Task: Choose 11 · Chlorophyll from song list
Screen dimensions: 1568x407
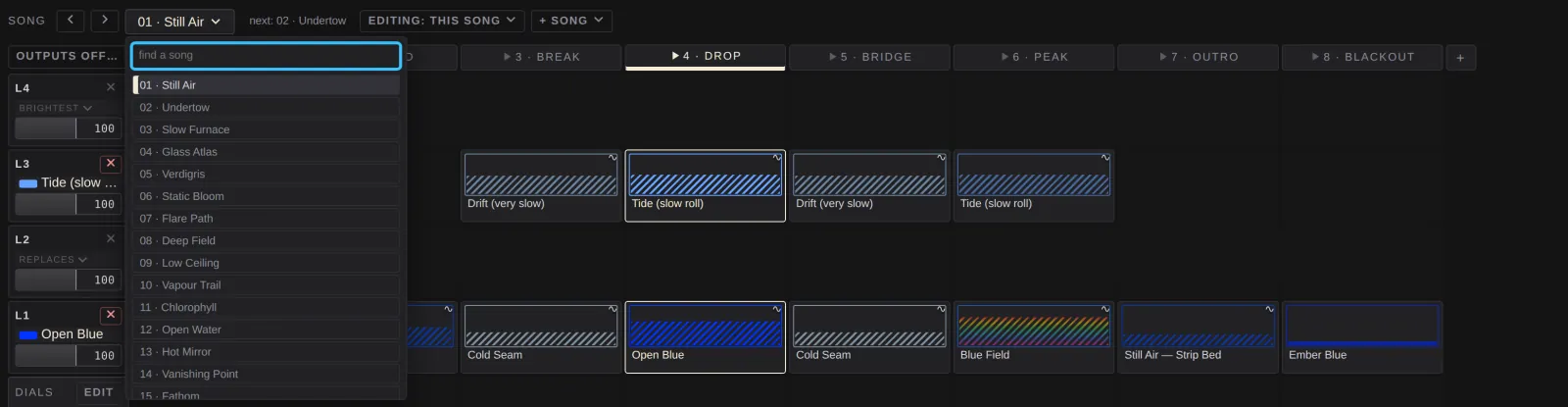Action: 266,308
